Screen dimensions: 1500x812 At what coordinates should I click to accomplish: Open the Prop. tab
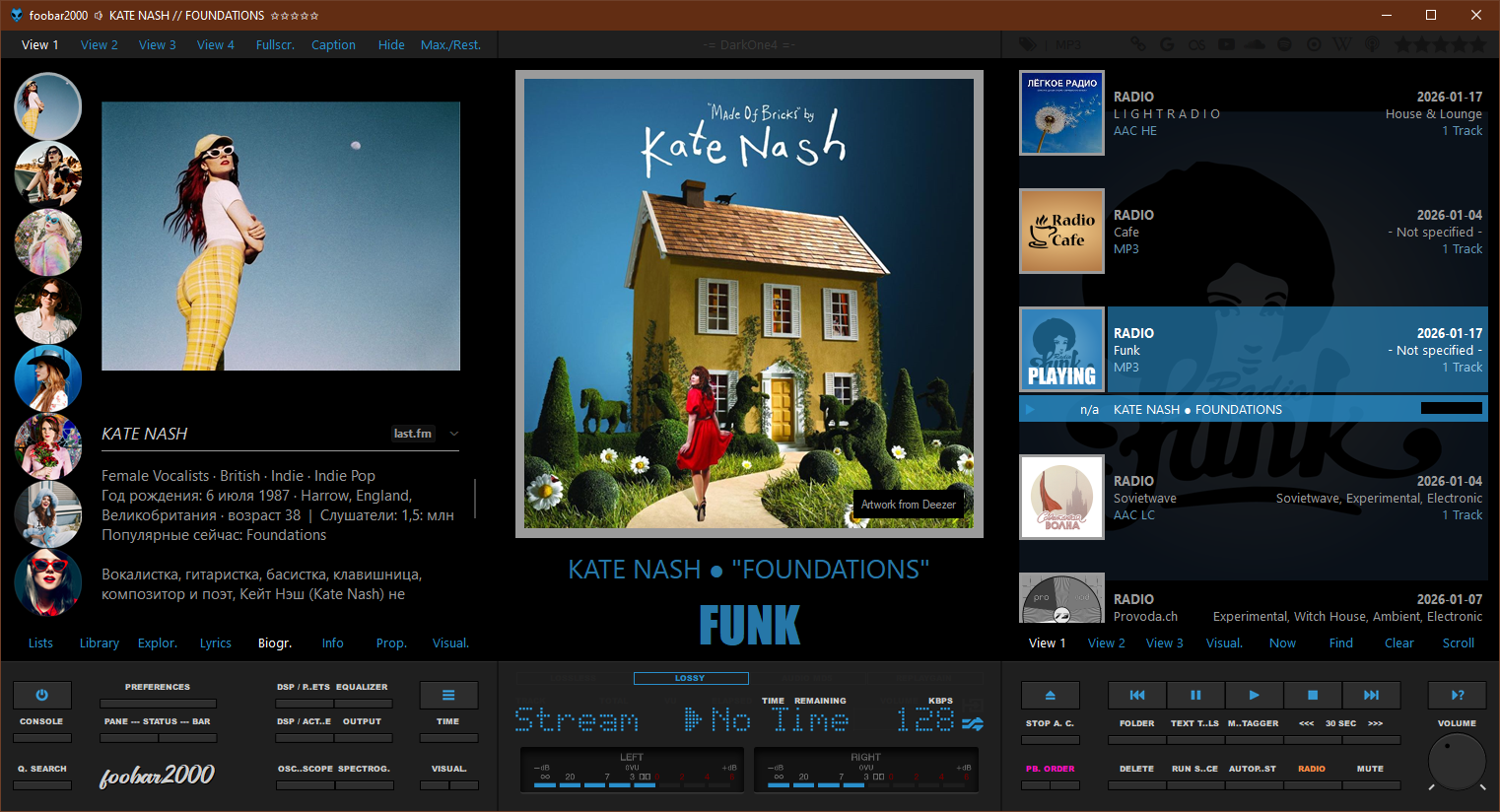pyautogui.click(x=391, y=643)
